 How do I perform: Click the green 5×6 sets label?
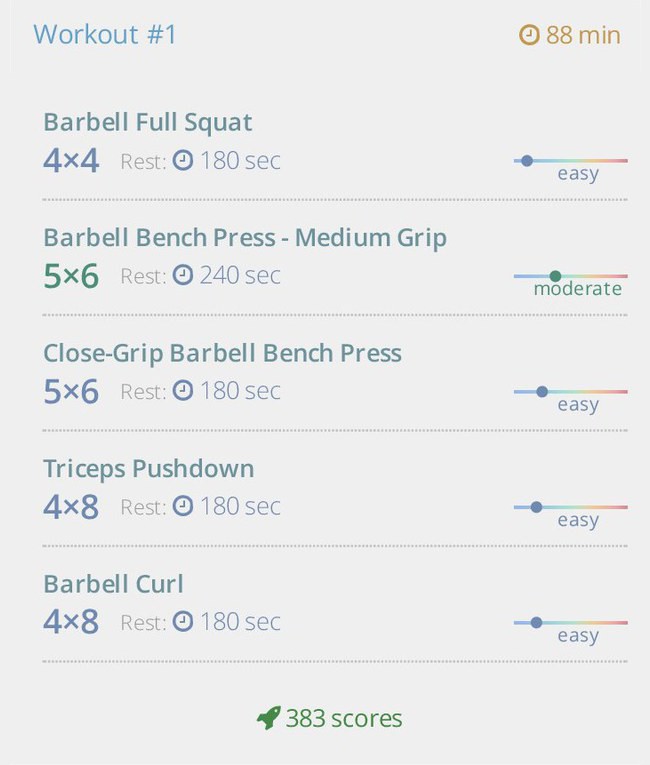tap(71, 276)
